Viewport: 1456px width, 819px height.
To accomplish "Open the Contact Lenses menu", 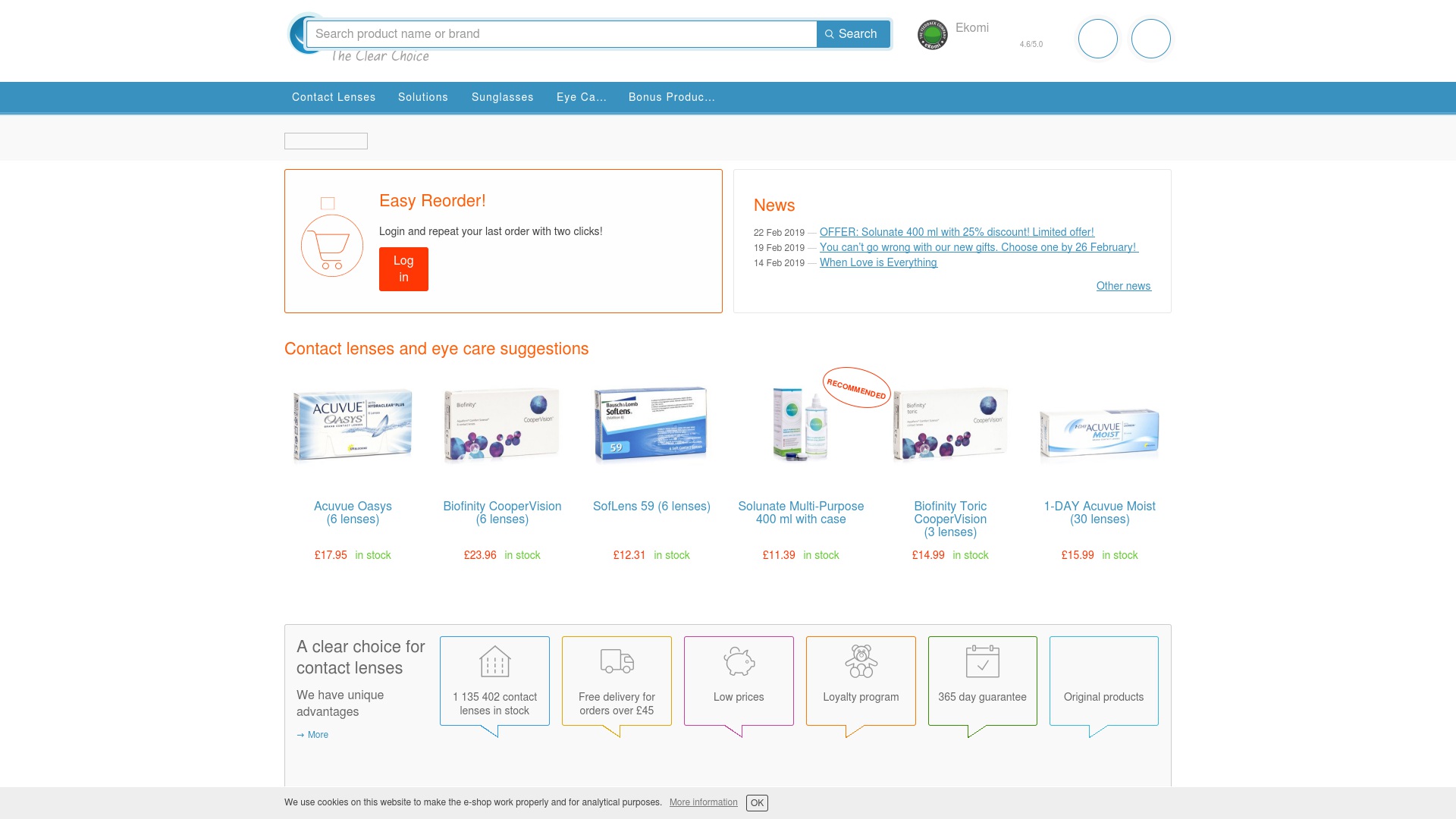I will (334, 97).
